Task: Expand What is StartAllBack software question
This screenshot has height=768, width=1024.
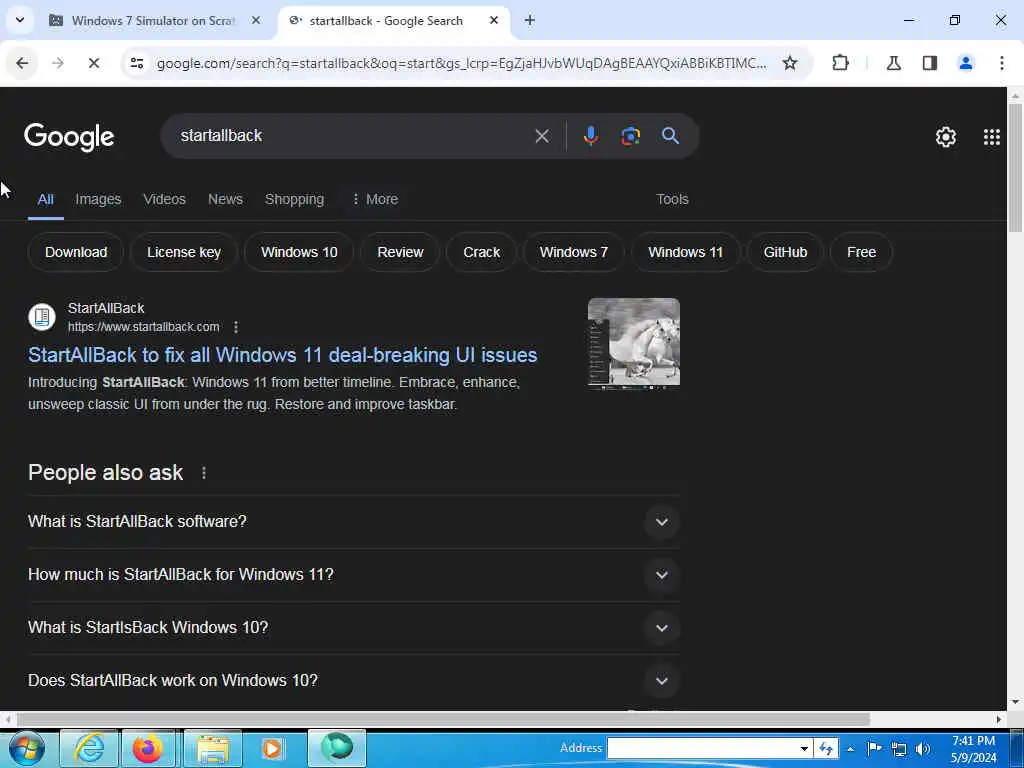Action: pyautogui.click(x=353, y=521)
